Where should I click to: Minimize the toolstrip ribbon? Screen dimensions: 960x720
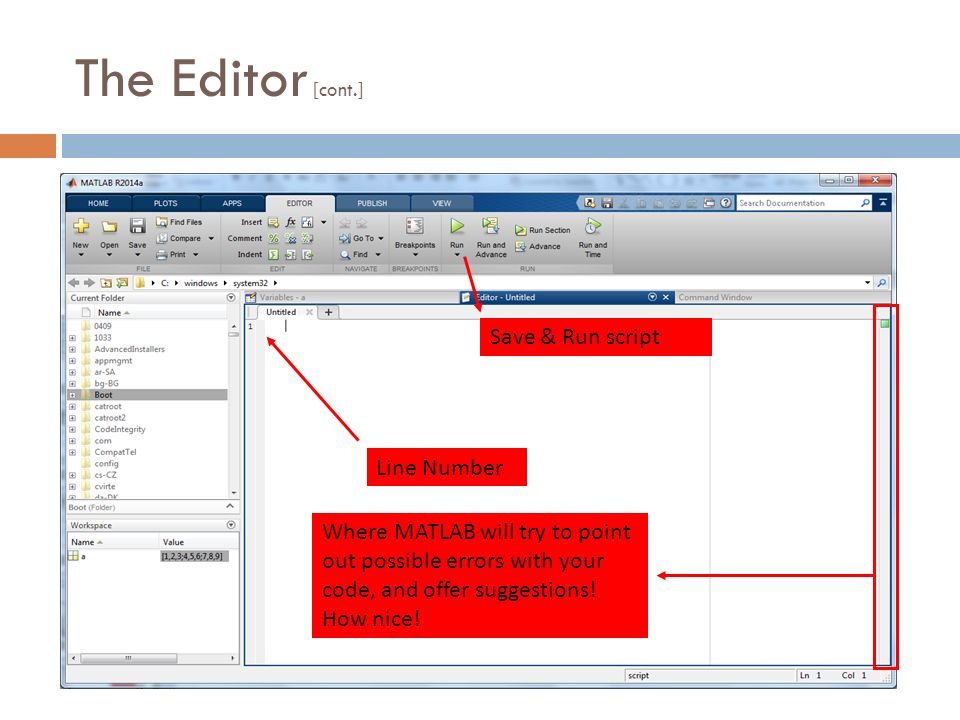coord(883,202)
